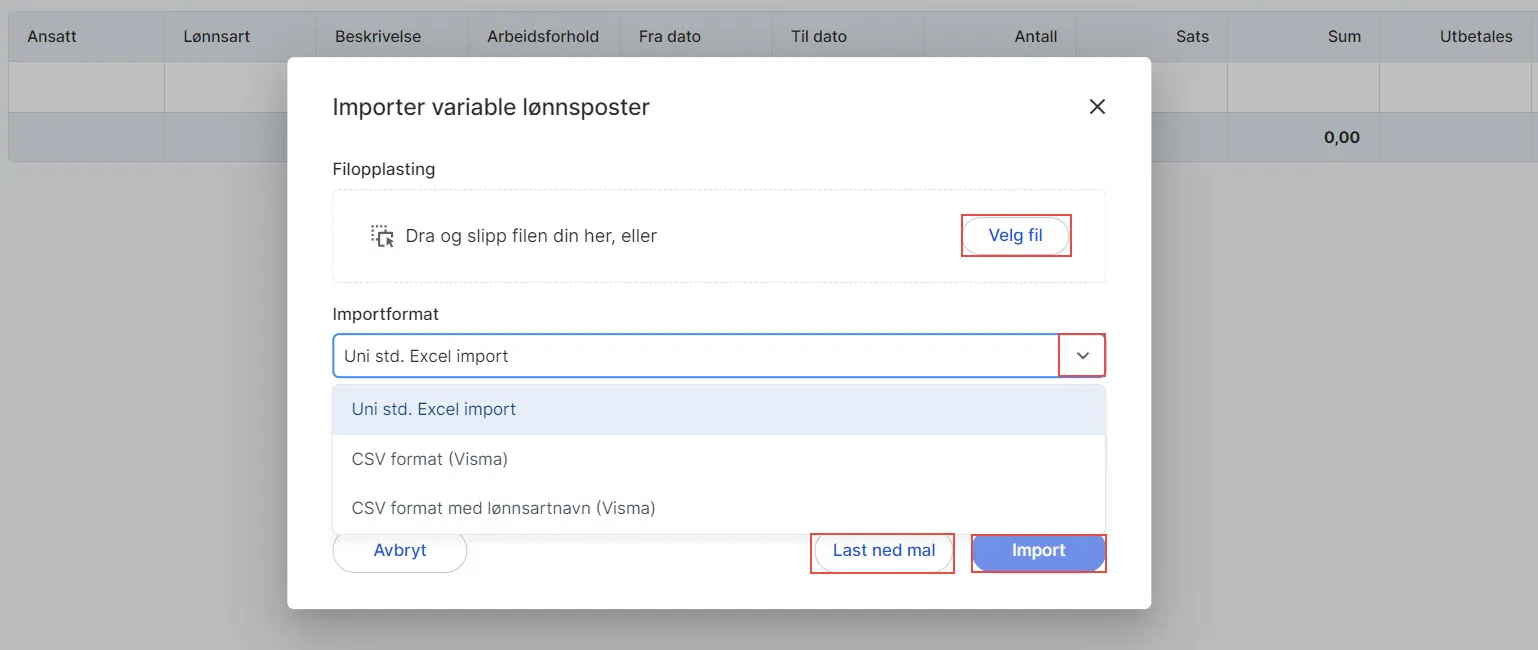Image resolution: width=1538 pixels, height=650 pixels.
Task: Click the Avbryt button
Action: pyautogui.click(x=399, y=551)
